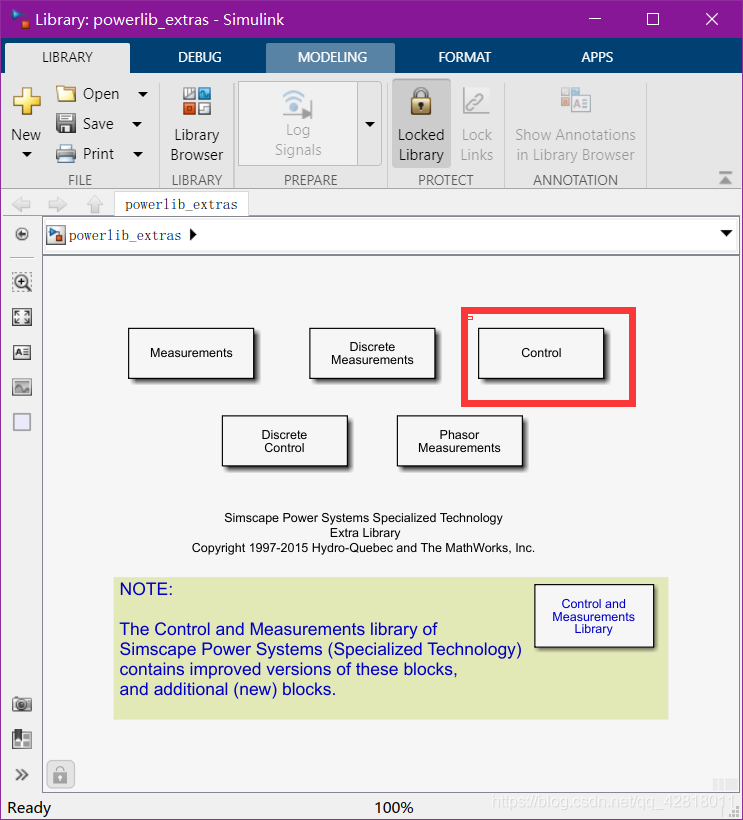Switch to the LIBRARY tab

67,57
